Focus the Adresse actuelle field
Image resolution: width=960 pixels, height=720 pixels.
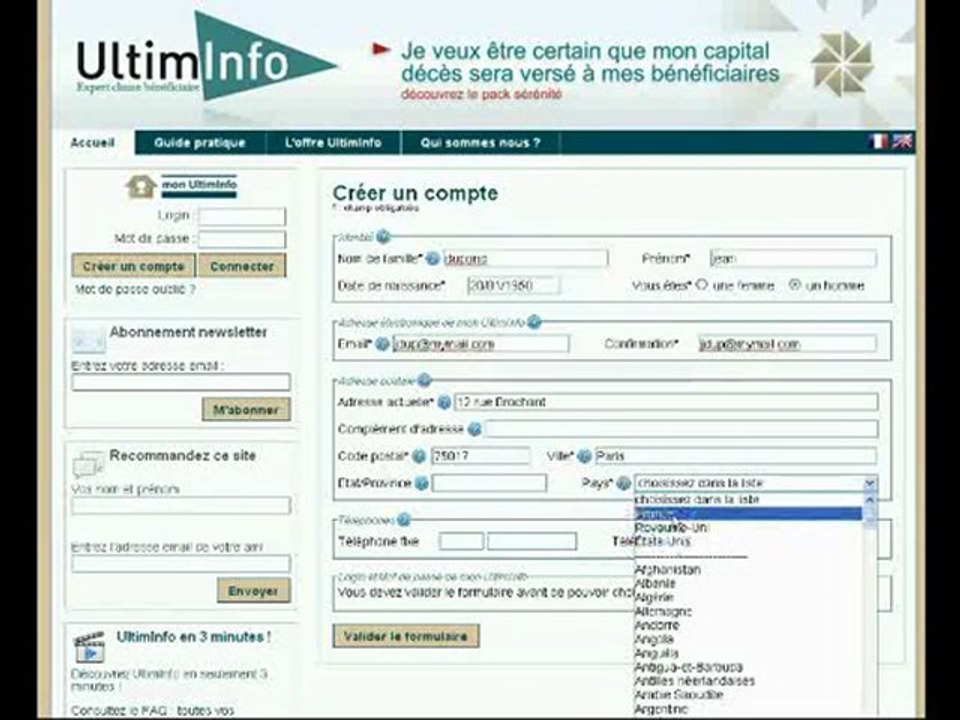tap(666, 402)
